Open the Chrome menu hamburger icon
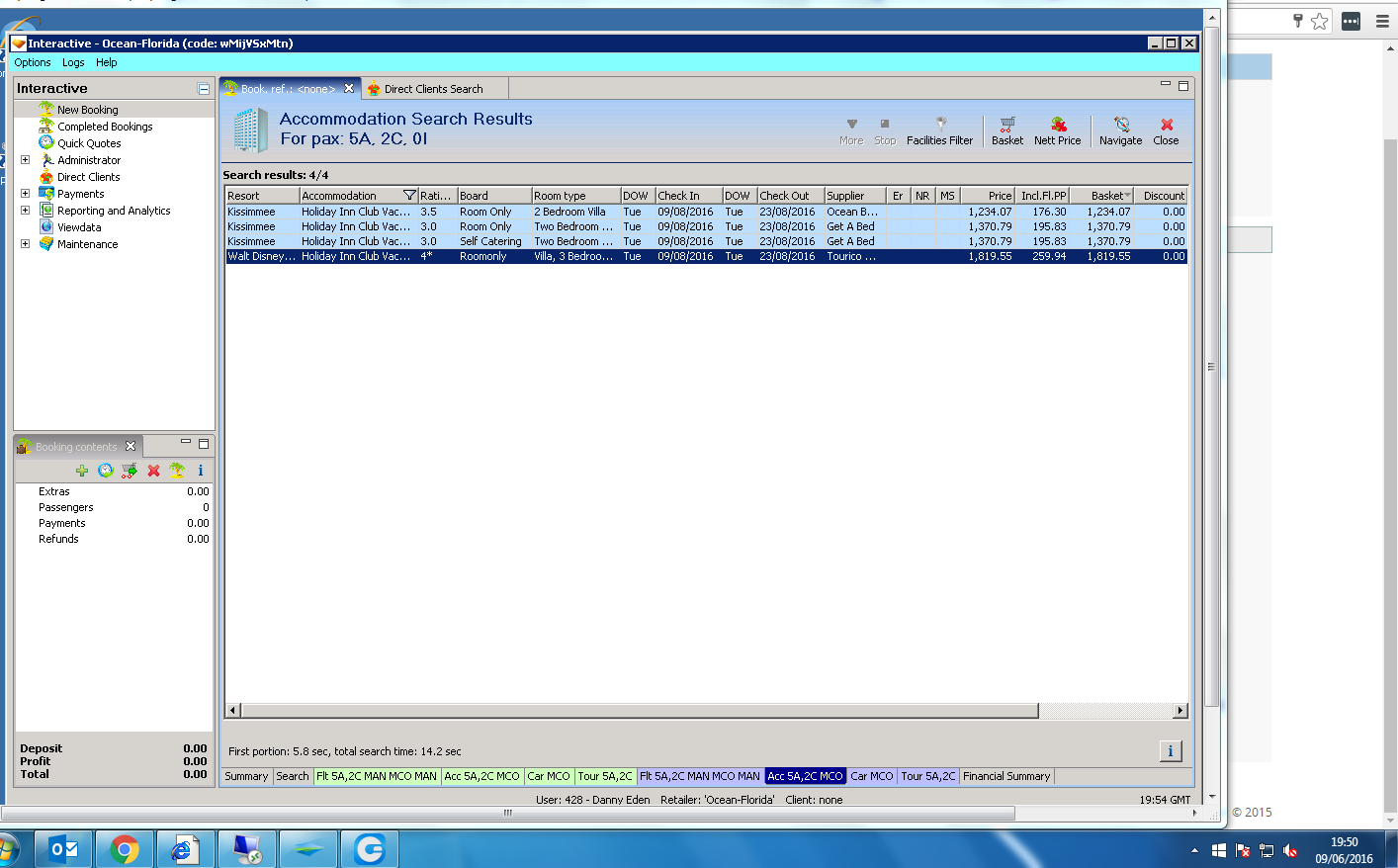The height and width of the screenshot is (868, 1398). point(1383,21)
